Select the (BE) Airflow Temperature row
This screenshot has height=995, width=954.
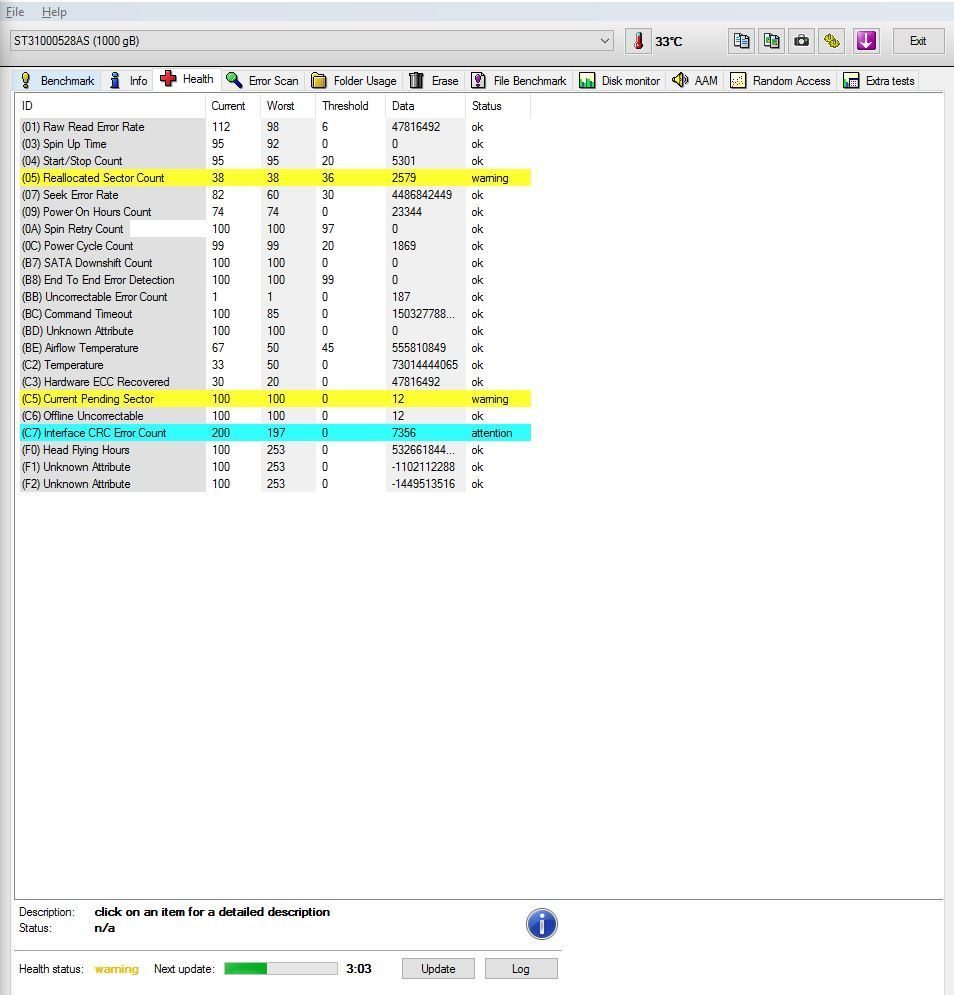click(x=275, y=348)
